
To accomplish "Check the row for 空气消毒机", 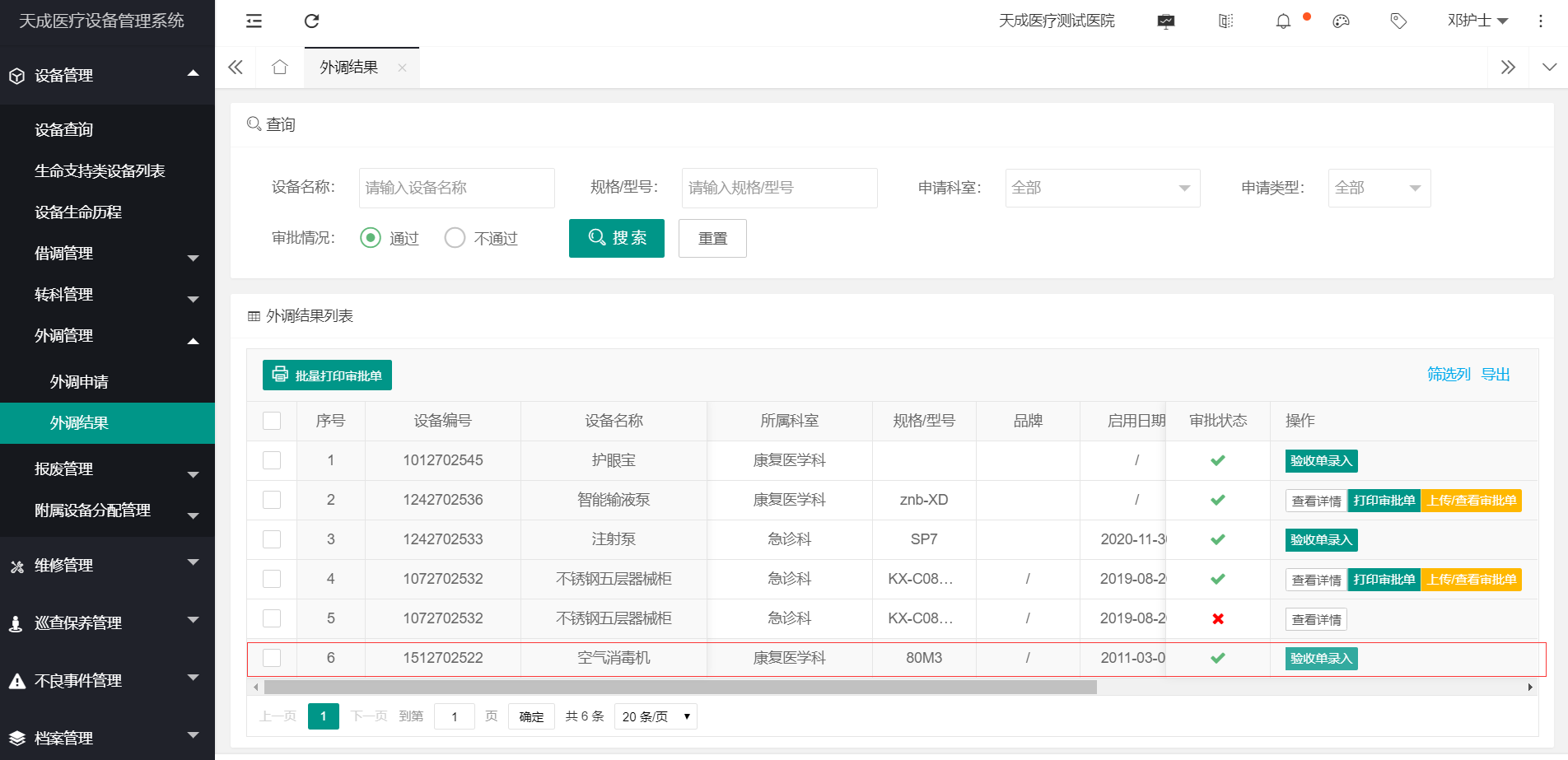I will 272,658.
